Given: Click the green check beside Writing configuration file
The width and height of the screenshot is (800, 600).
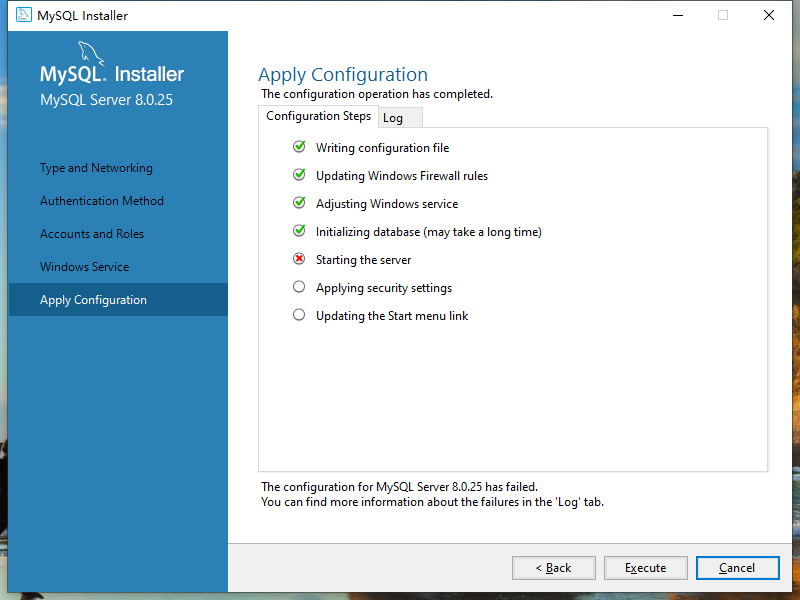Looking at the screenshot, I should tap(298, 146).
